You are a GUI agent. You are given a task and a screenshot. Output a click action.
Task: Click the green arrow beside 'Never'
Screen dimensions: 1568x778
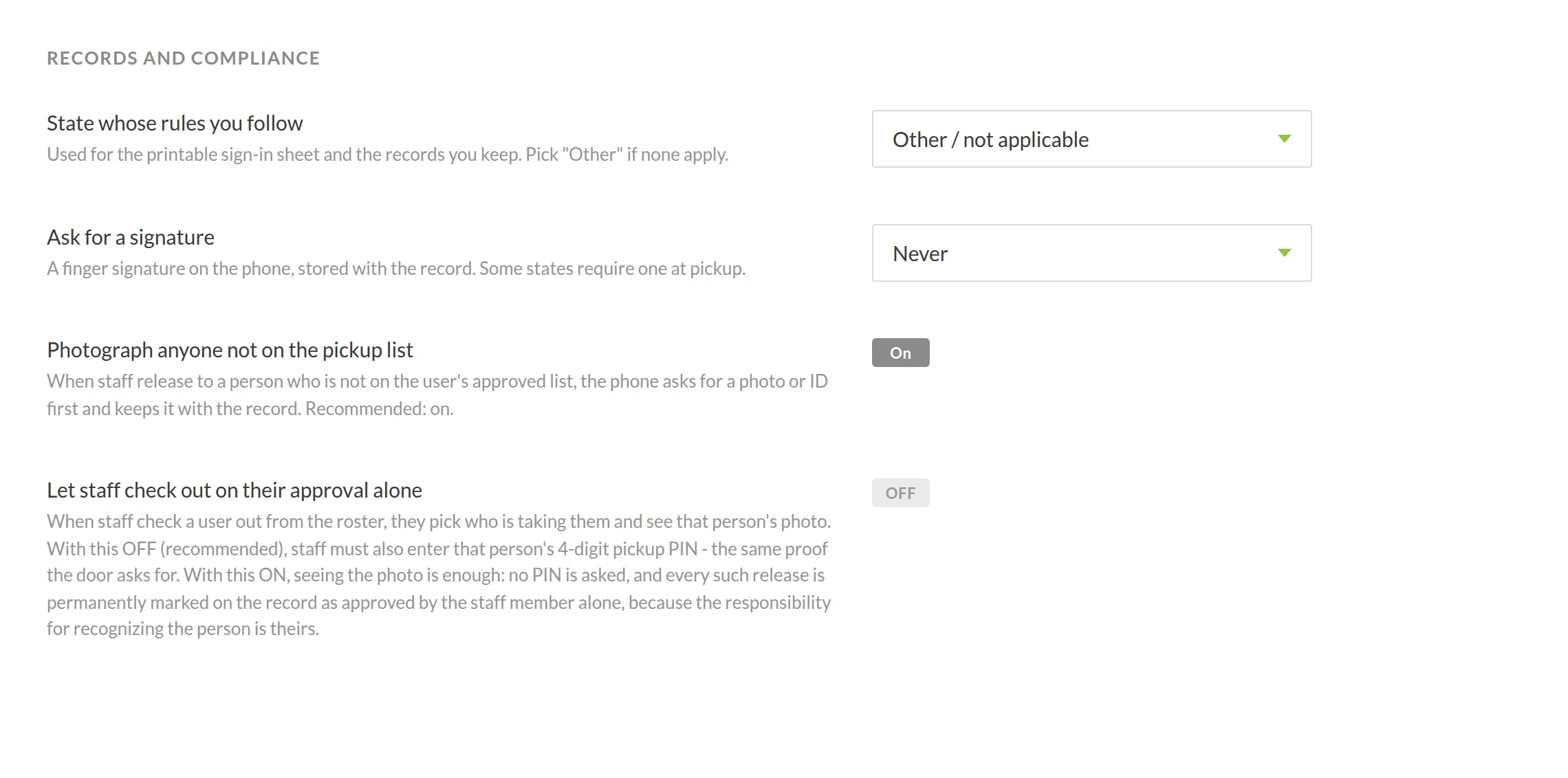[1284, 253]
